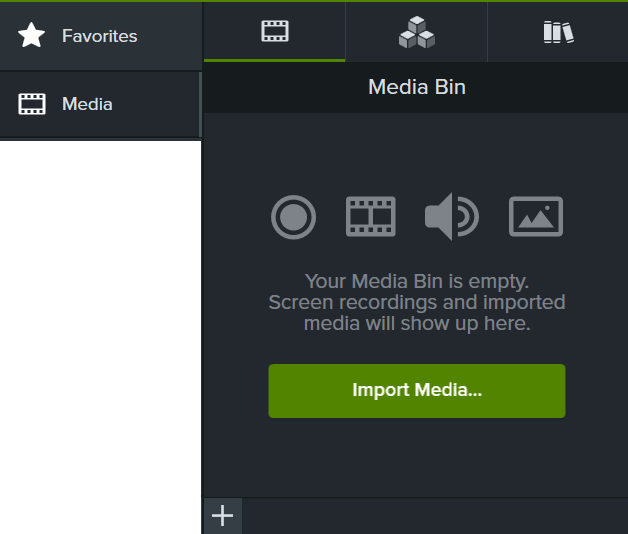
Task: Click the Media filmstrip icon in sidebar
Action: (32, 104)
